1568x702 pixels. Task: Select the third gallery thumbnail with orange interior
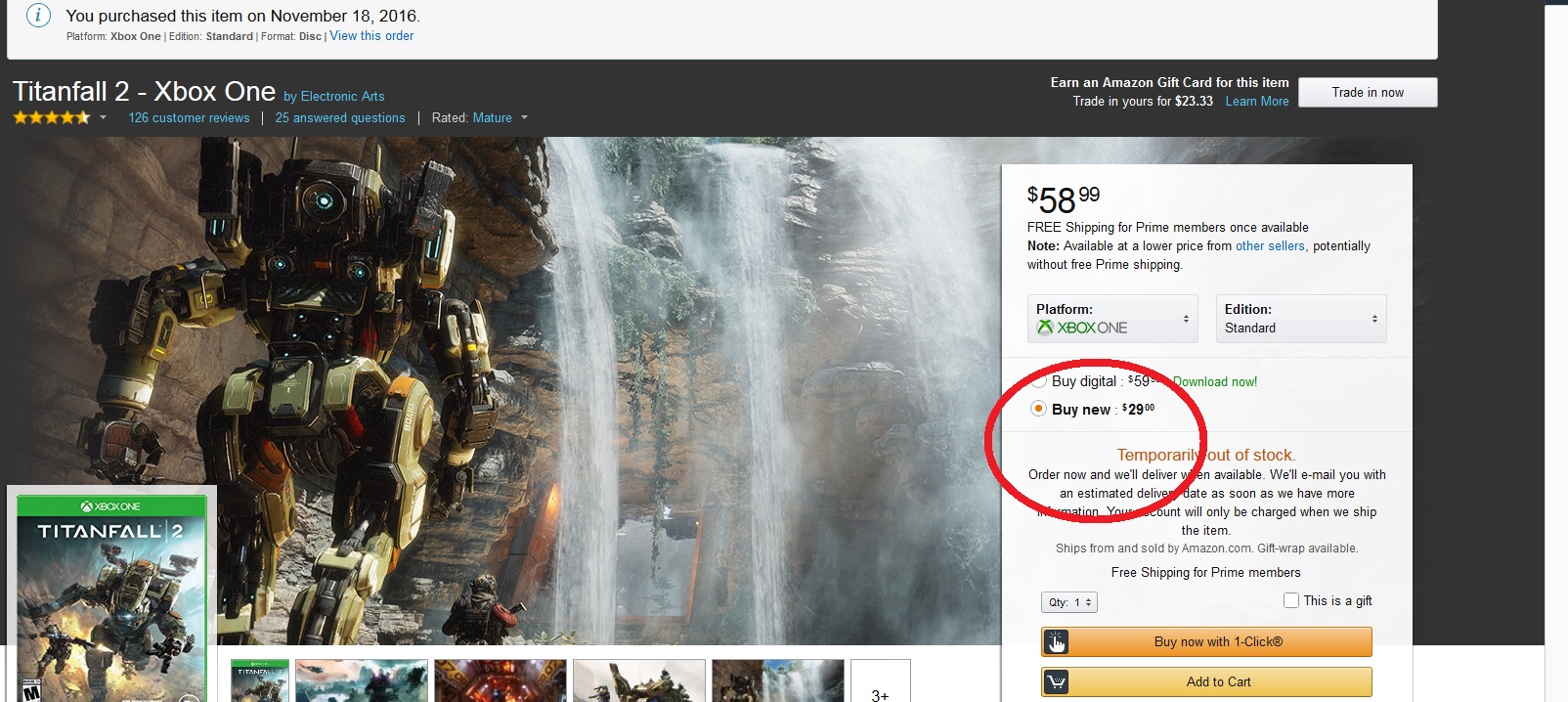(x=501, y=680)
